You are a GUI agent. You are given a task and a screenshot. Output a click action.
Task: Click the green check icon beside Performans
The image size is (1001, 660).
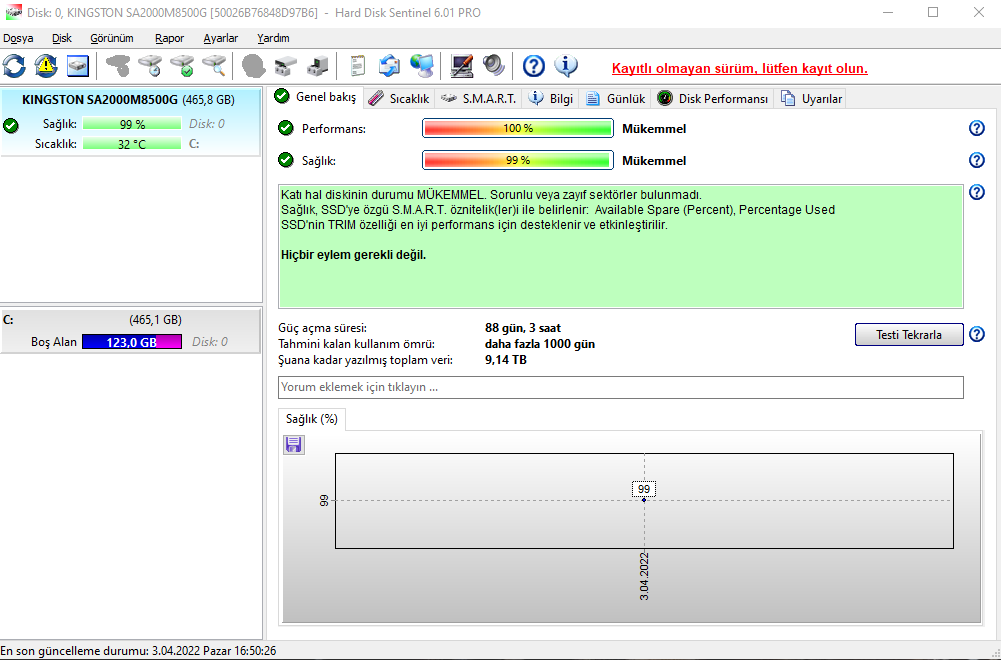(x=286, y=128)
